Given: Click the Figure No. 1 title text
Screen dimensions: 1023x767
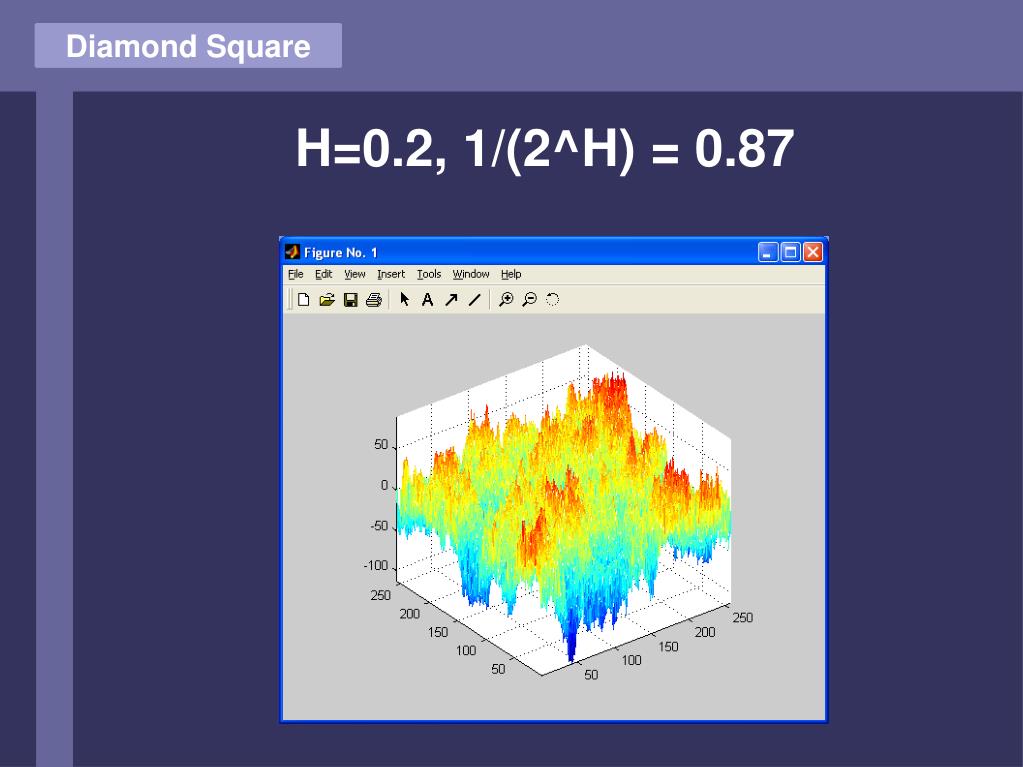Looking at the screenshot, I should point(341,252).
